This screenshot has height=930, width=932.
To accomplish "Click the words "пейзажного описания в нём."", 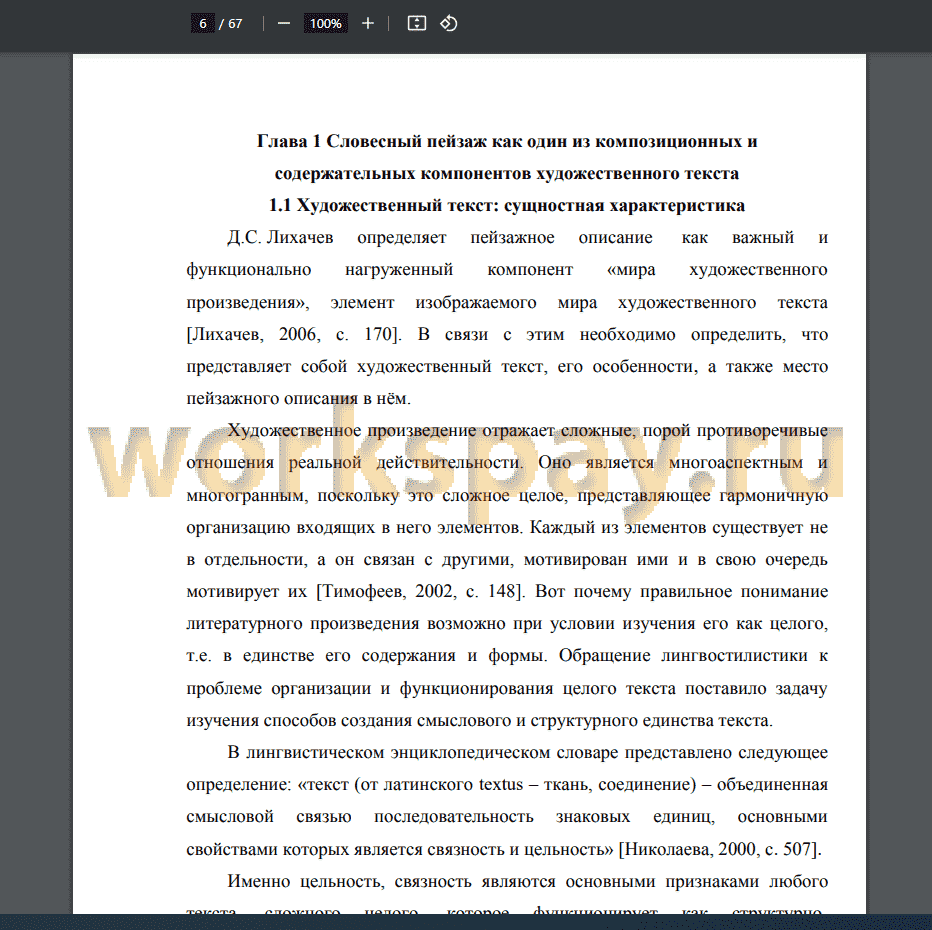I will (298, 399).
